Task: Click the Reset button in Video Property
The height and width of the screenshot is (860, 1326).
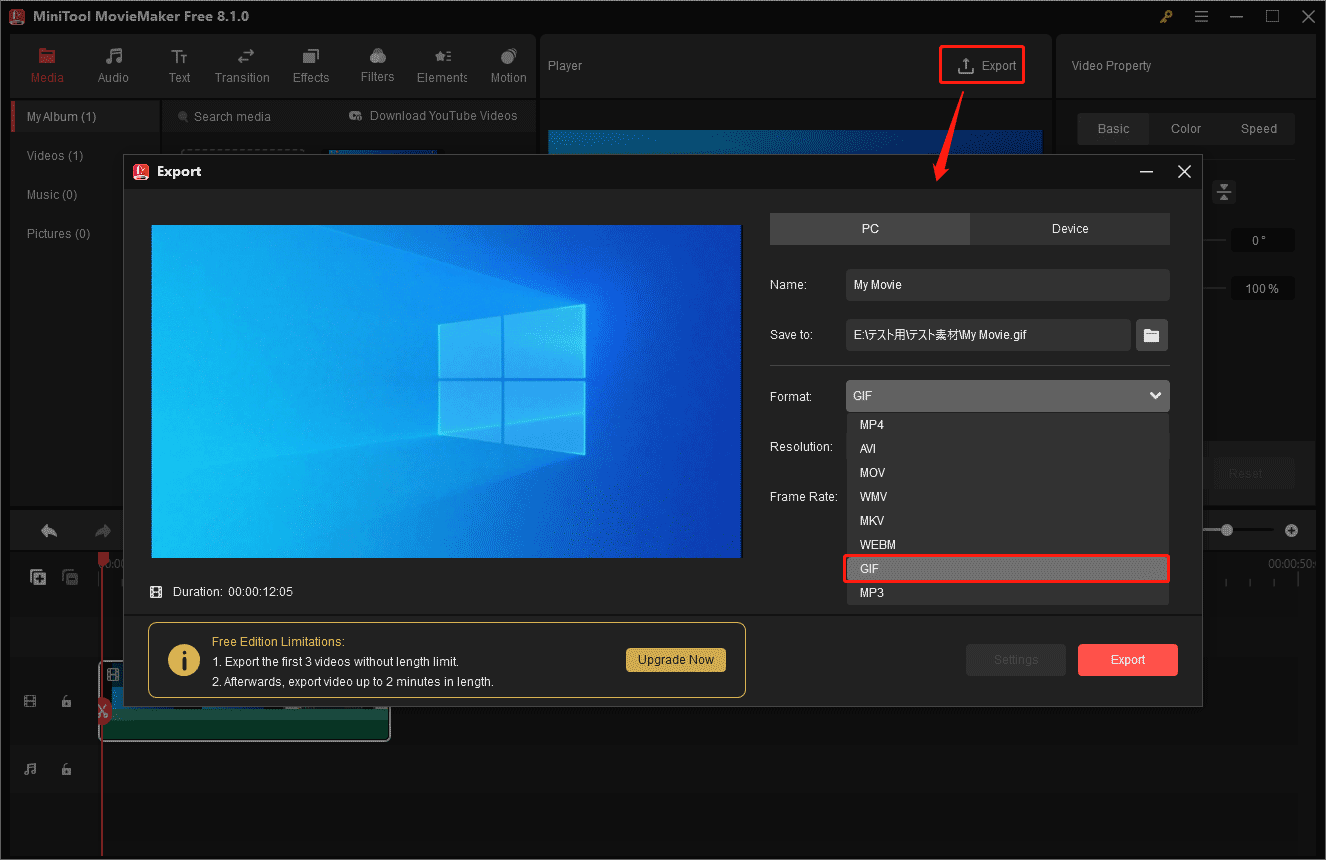Action: tap(1245, 474)
